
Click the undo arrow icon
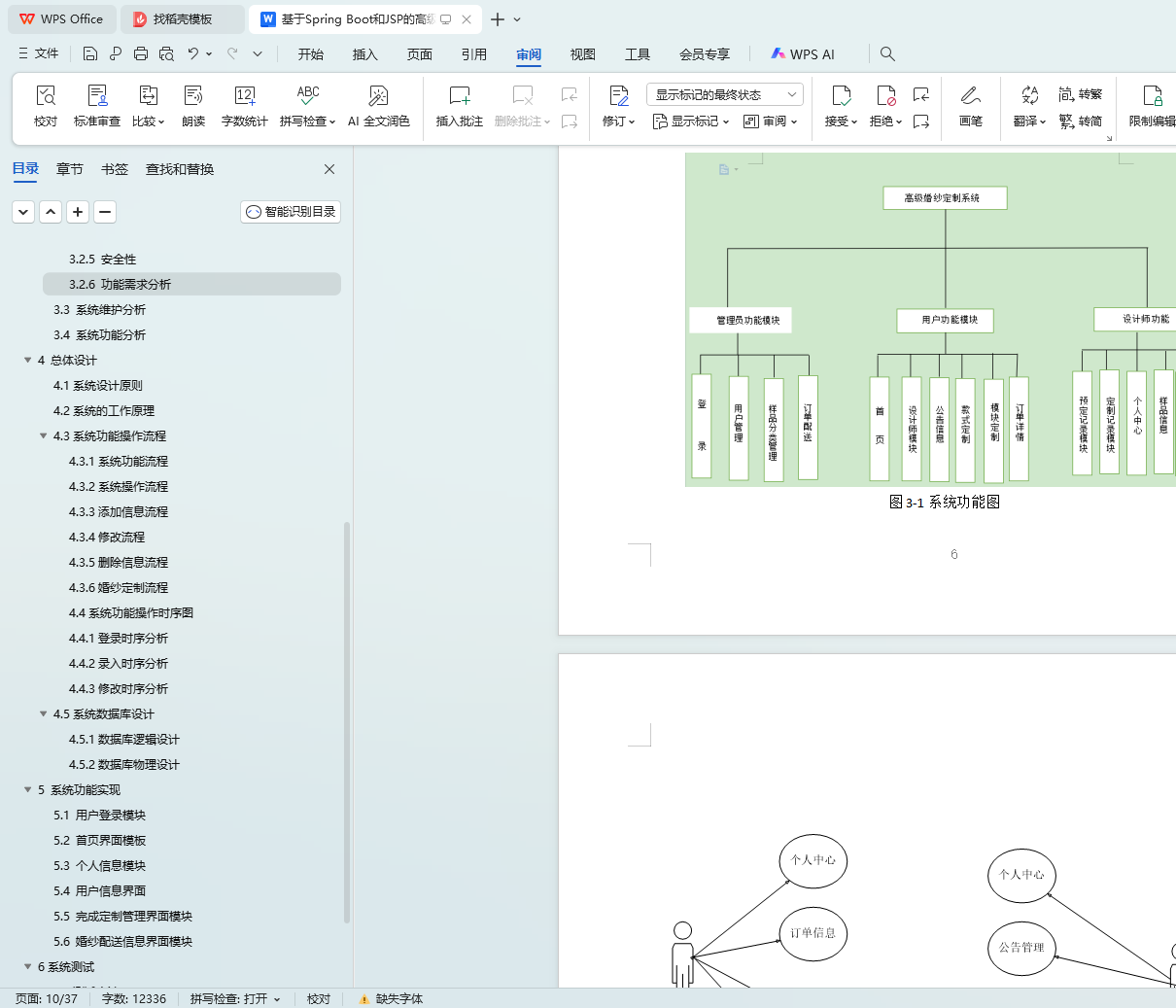pos(193,53)
